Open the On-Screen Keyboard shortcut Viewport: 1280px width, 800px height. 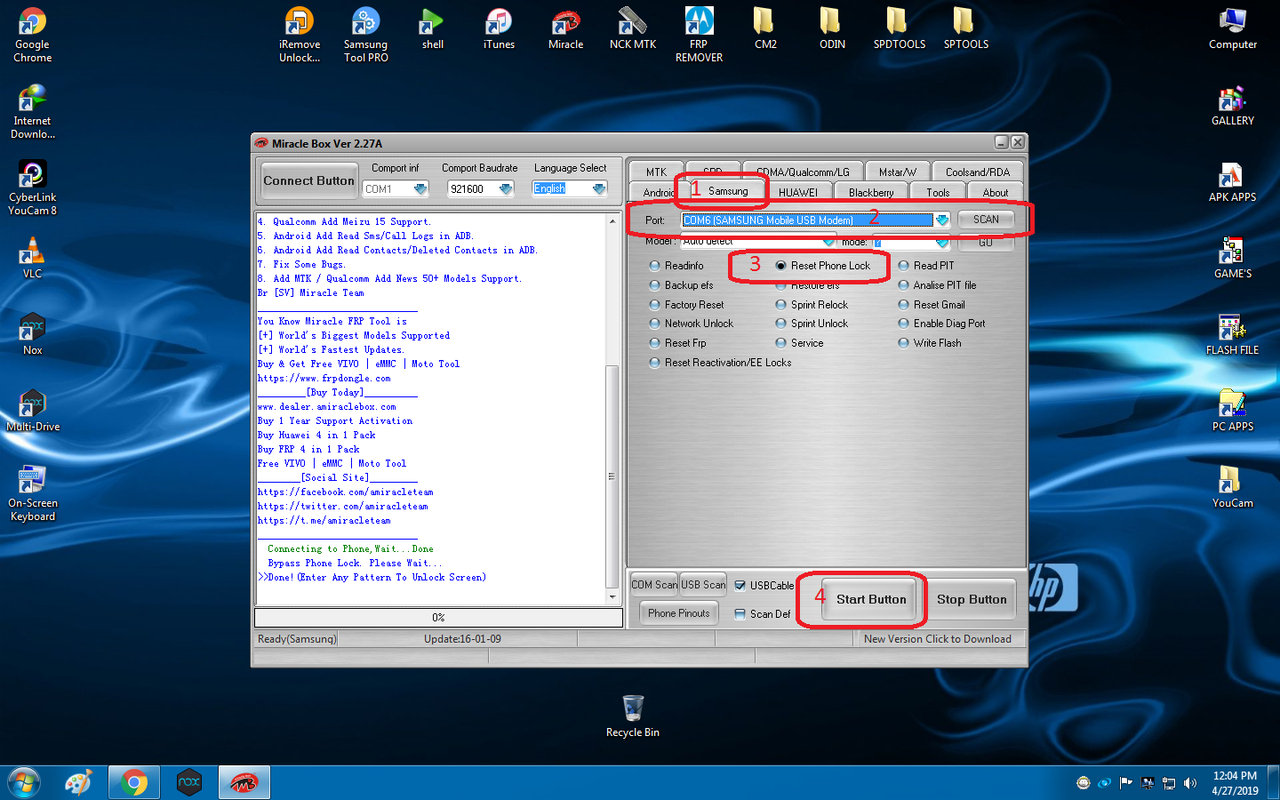click(x=32, y=494)
